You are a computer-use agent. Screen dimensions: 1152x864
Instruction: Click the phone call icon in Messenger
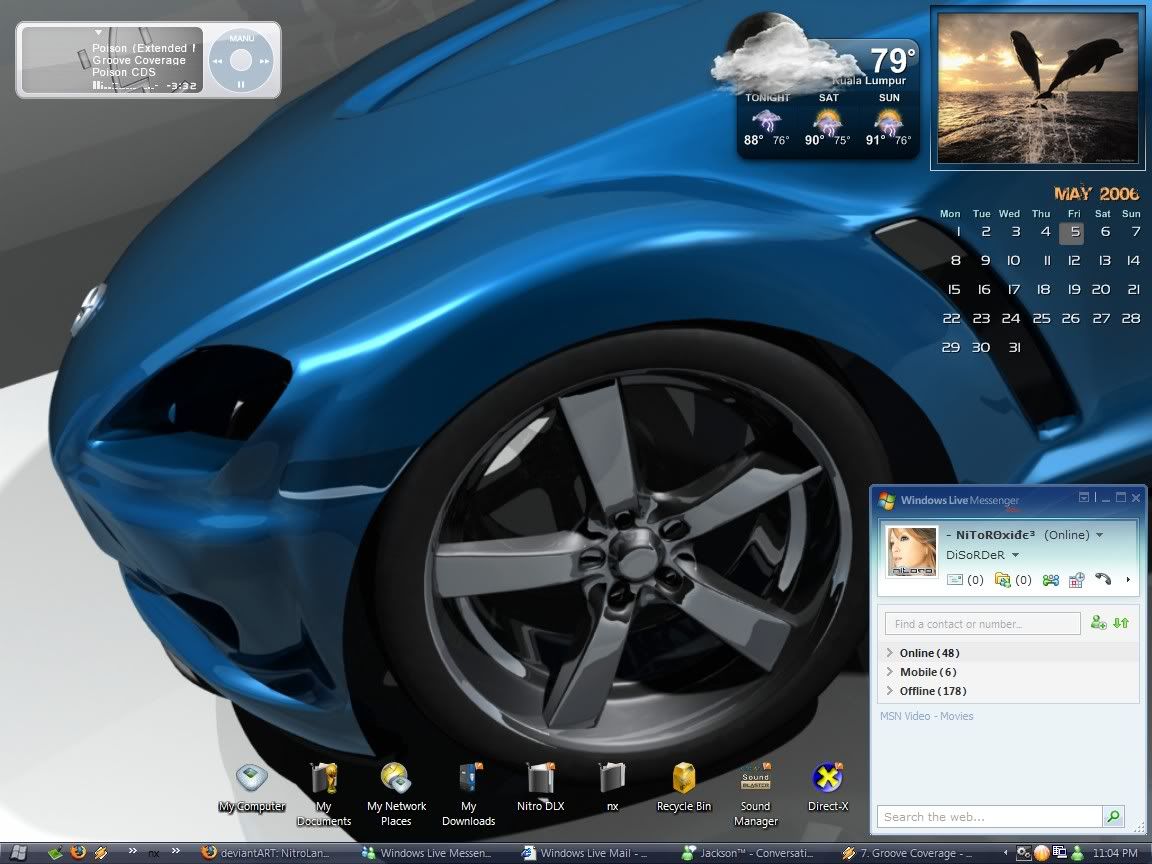tap(1103, 579)
